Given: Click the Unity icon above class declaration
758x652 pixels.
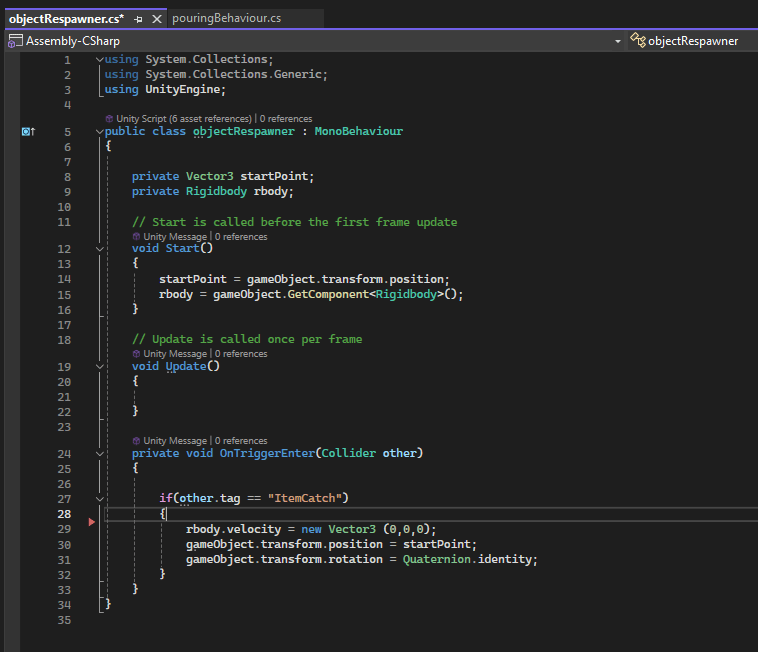Looking at the screenshot, I should (108, 119).
